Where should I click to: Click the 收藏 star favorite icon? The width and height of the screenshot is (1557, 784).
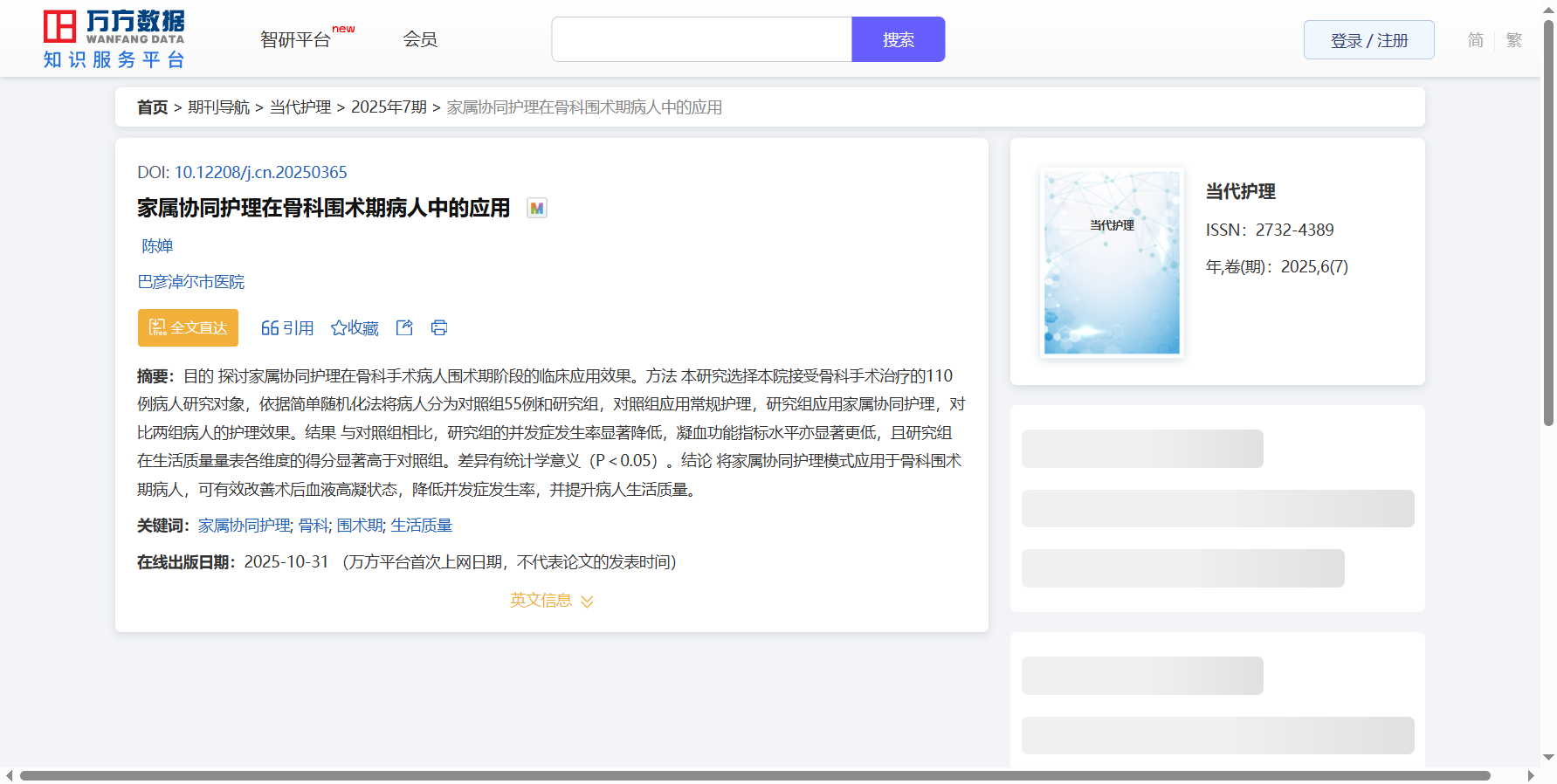(339, 328)
